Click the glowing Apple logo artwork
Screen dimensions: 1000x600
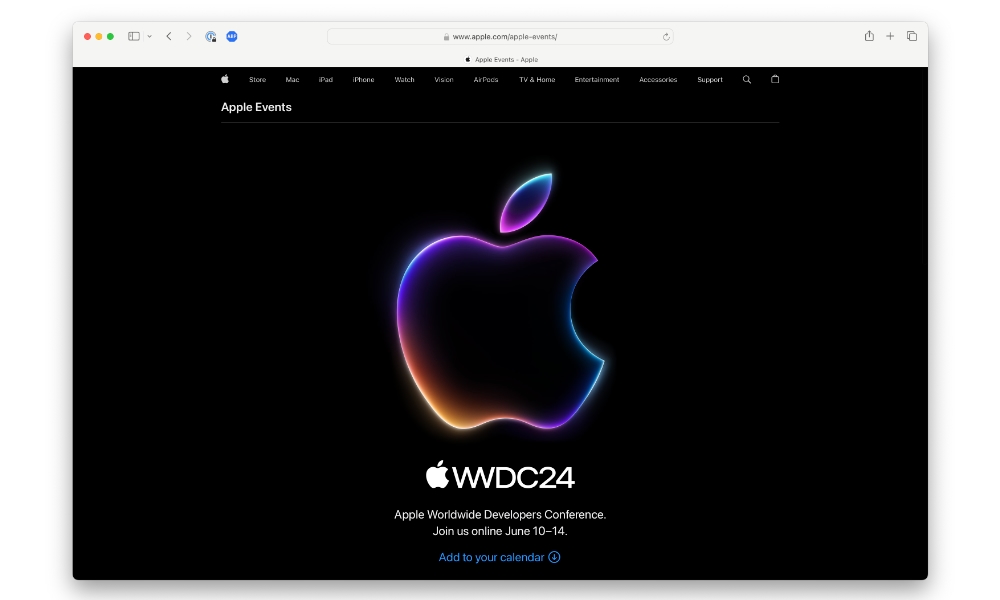pos(501,301)
